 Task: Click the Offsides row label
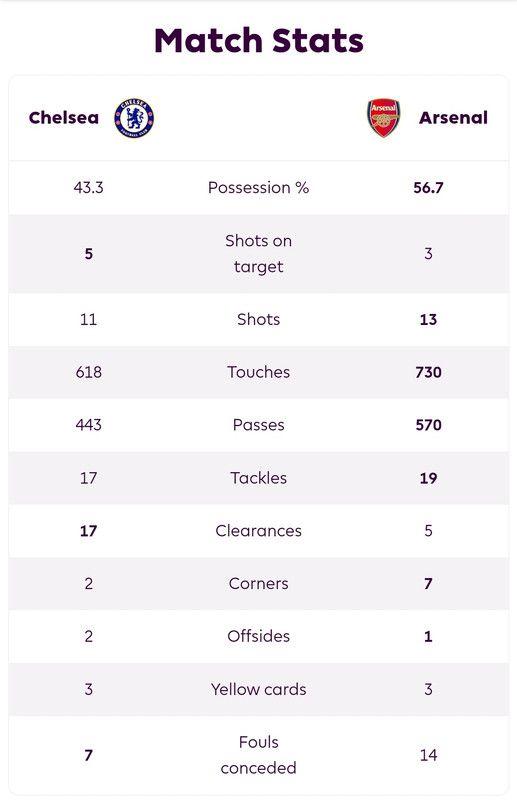tap(258, 636)
